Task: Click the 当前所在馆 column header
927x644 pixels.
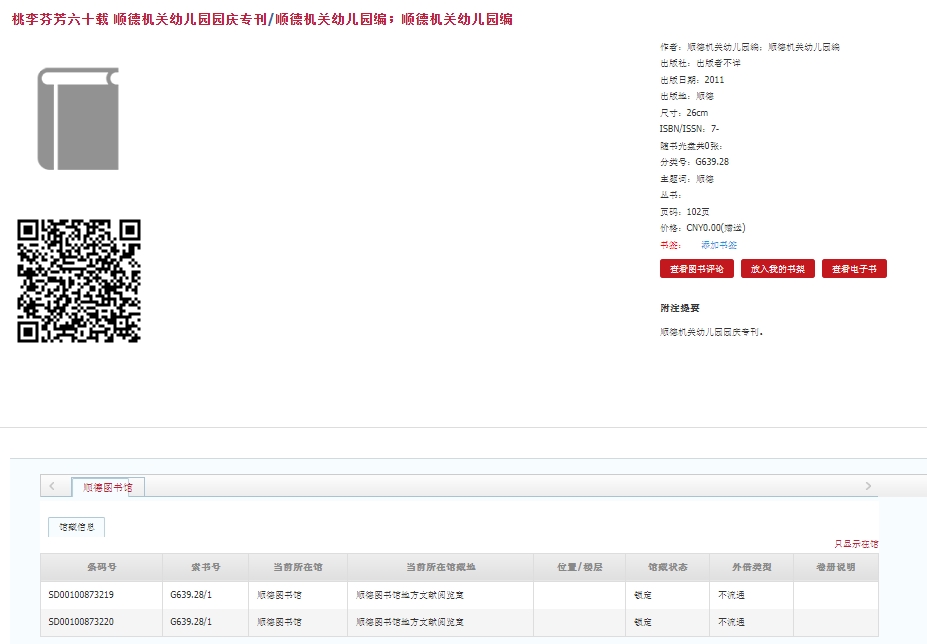Action: [298, 567]
